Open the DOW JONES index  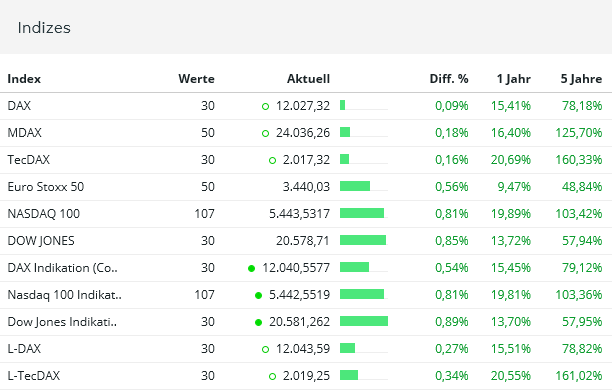click(x=41, y=241)
